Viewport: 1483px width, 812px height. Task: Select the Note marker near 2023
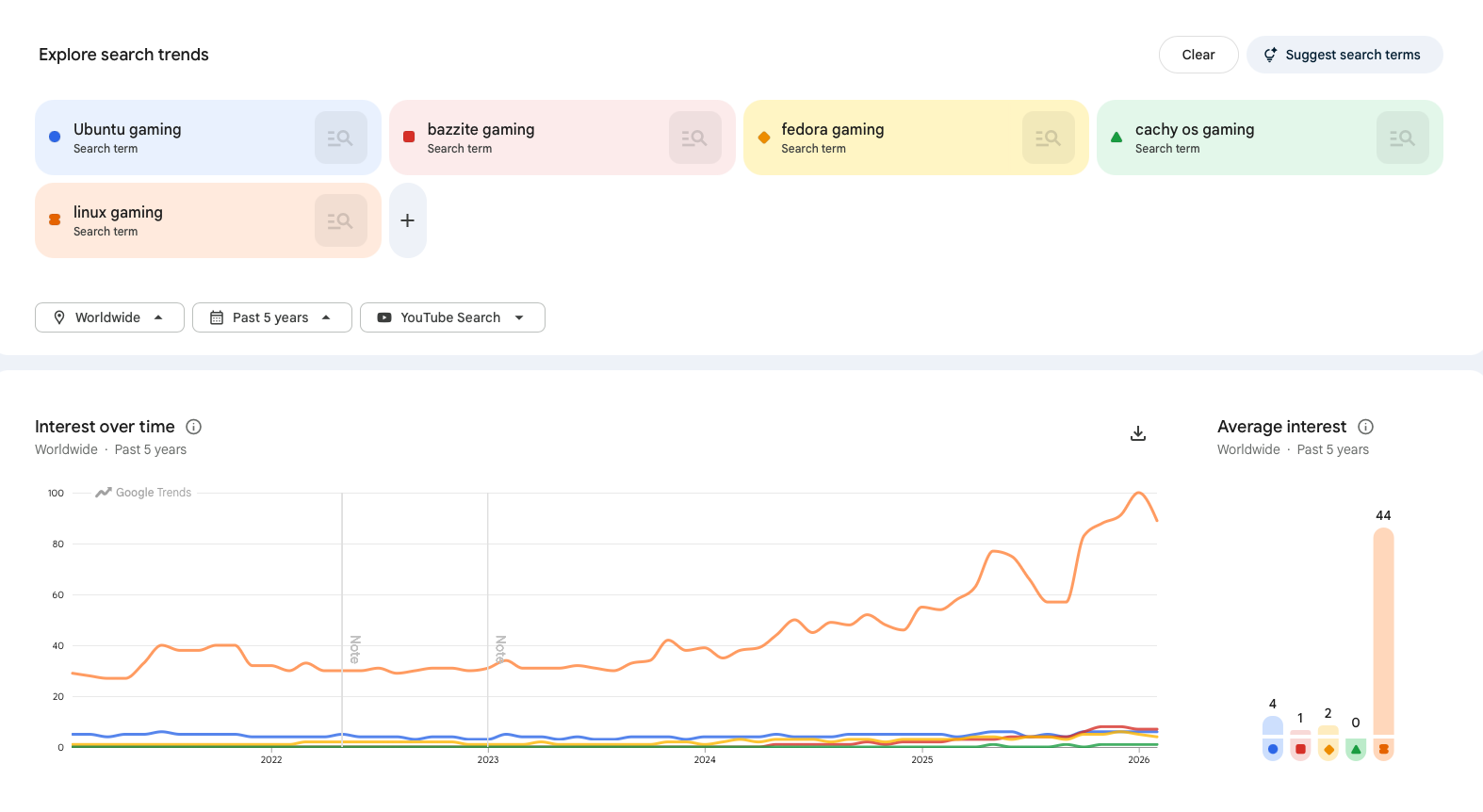(x=500, y=649)
